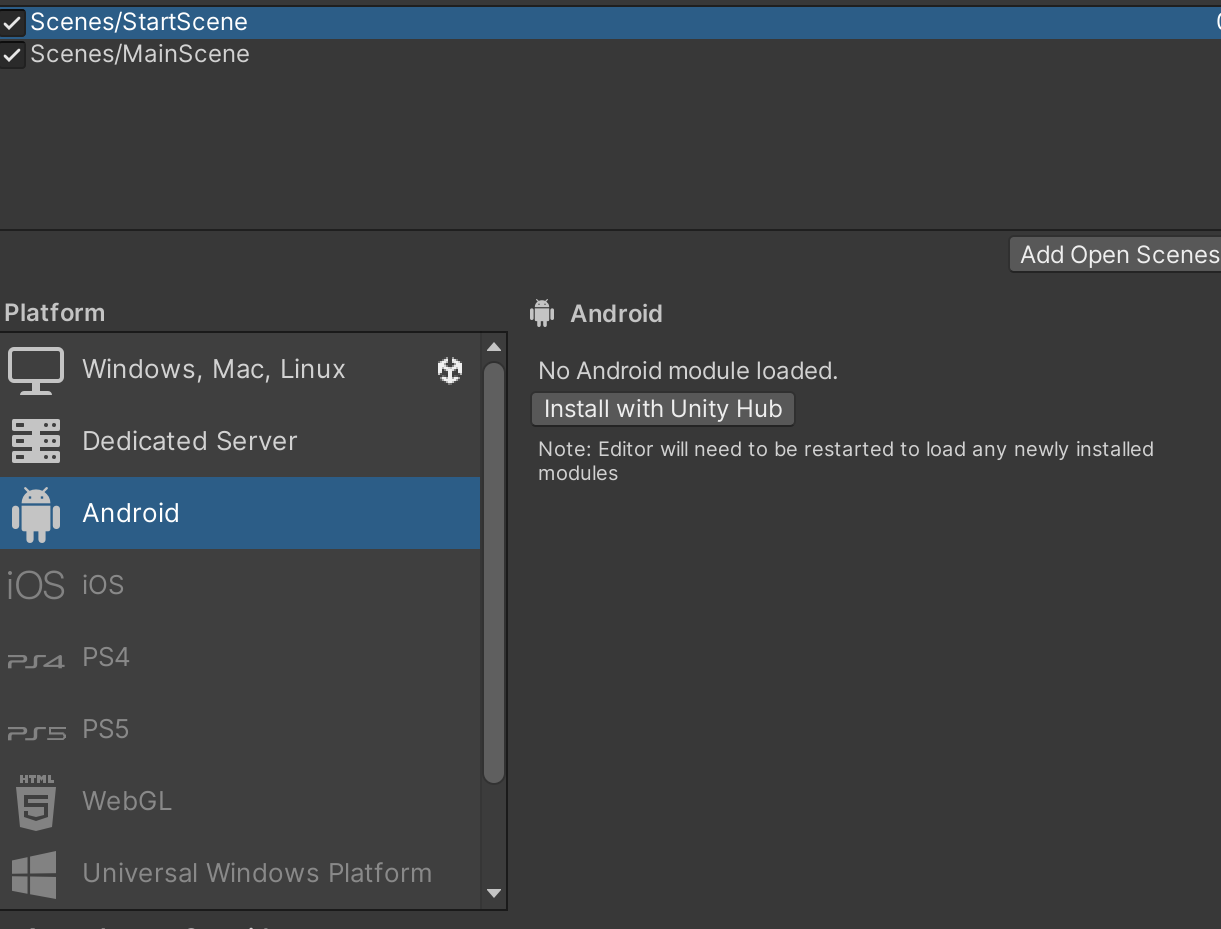Screen dimensions: 1221x929
Task: Uncheck the Scenes/StartScene checkbox
Action: click(12, 22)
